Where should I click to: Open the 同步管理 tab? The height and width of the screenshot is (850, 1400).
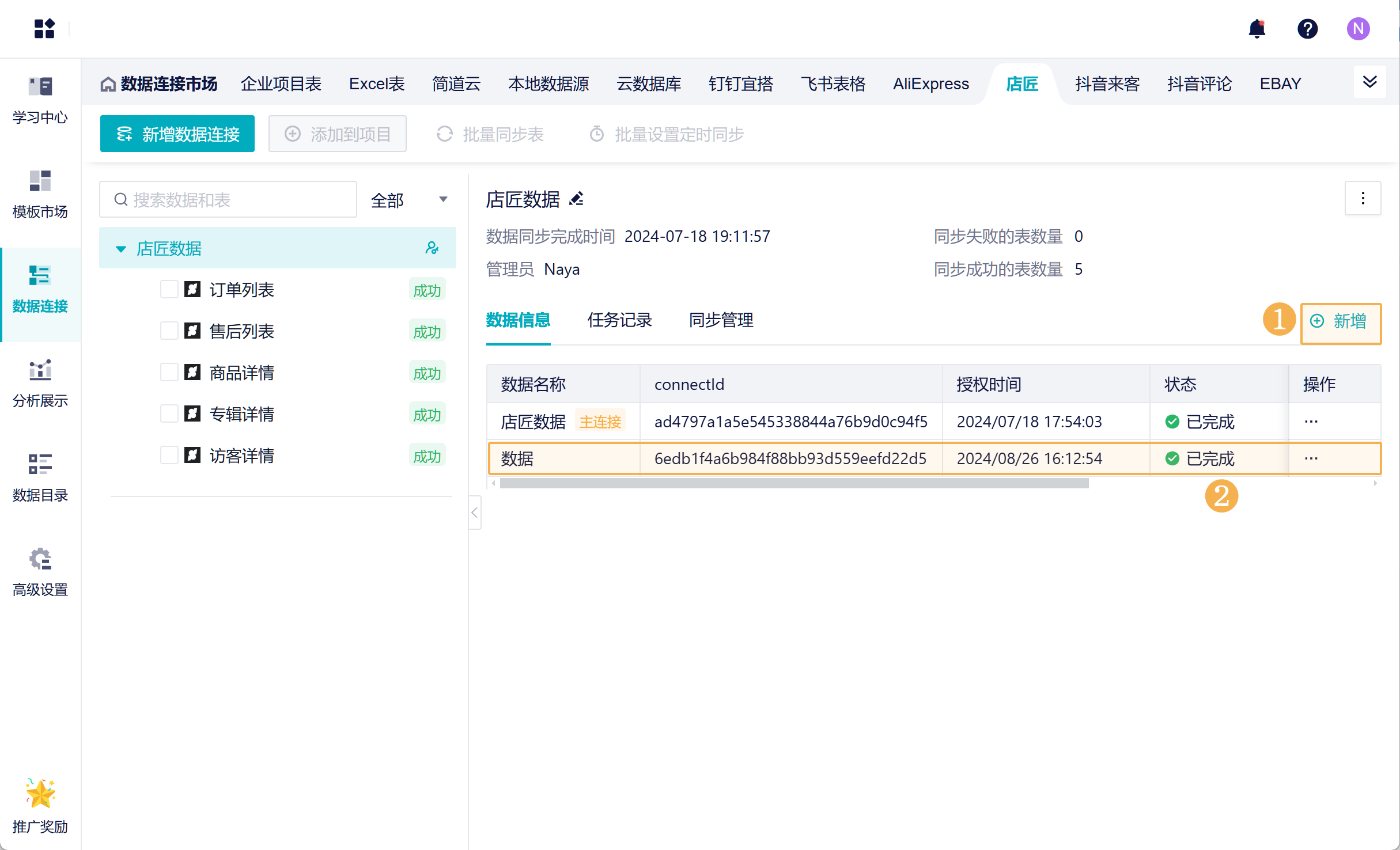pos(721,320)
